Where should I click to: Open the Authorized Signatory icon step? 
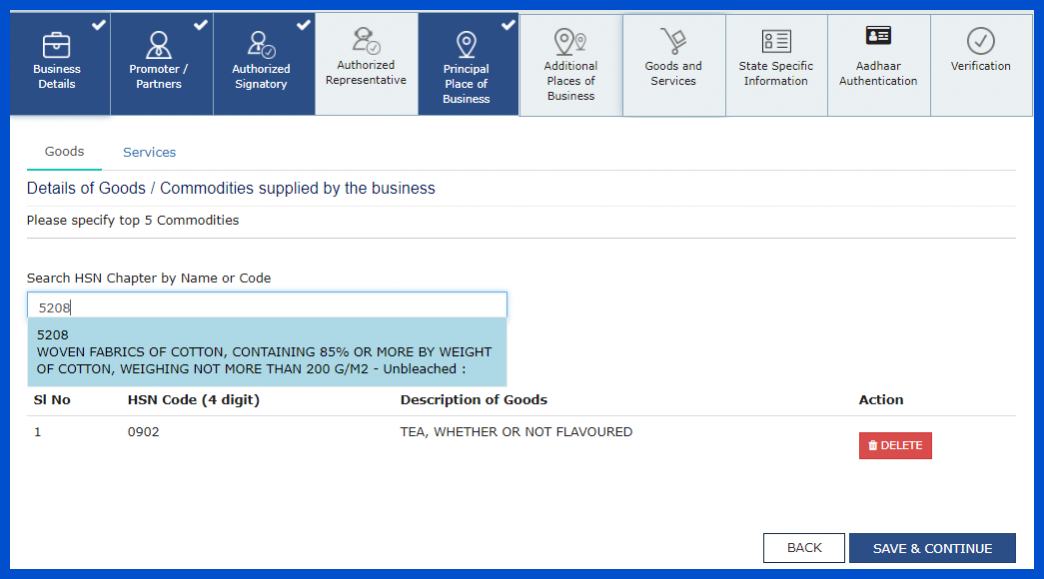261,45
